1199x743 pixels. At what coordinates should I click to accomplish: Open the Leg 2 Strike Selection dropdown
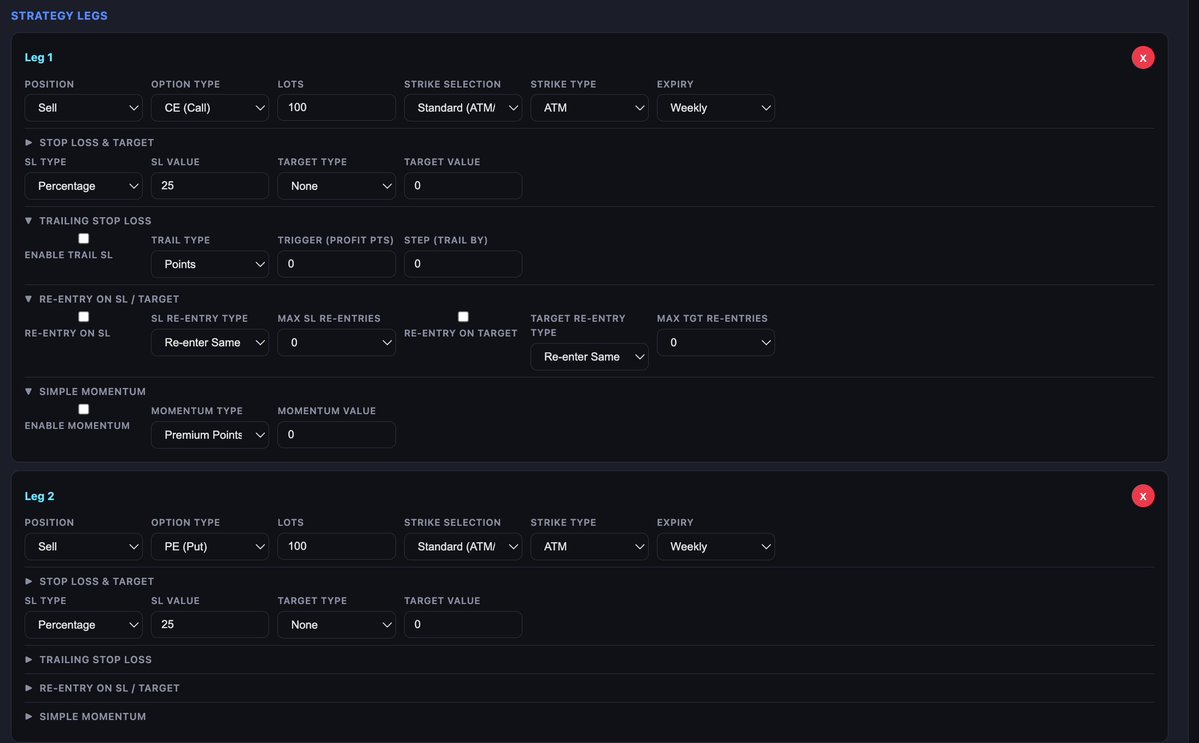coord(463,547)
